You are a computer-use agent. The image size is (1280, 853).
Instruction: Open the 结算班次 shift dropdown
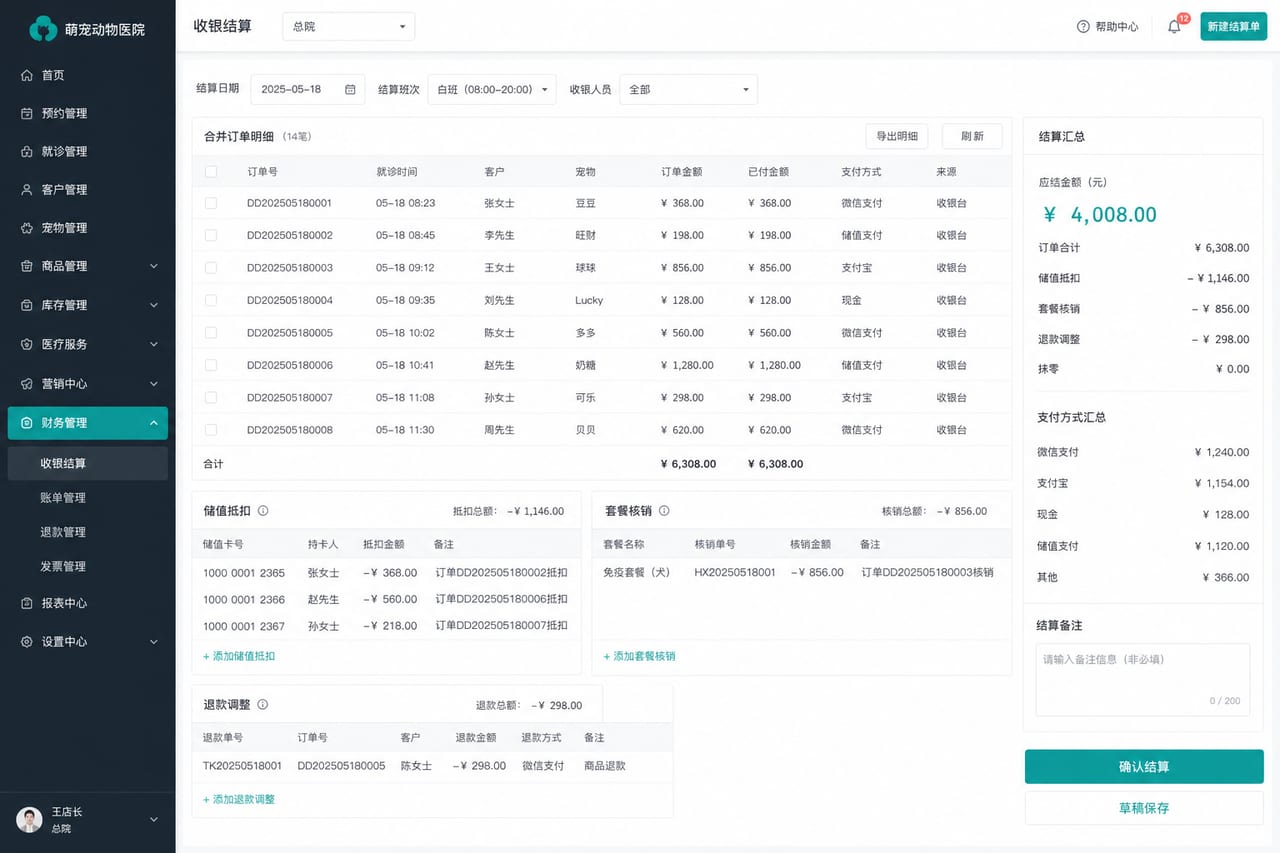click(492, 89)
